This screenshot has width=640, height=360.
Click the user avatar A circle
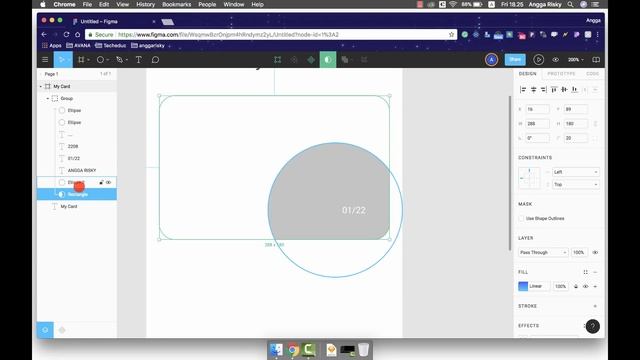tap(491, 60)
